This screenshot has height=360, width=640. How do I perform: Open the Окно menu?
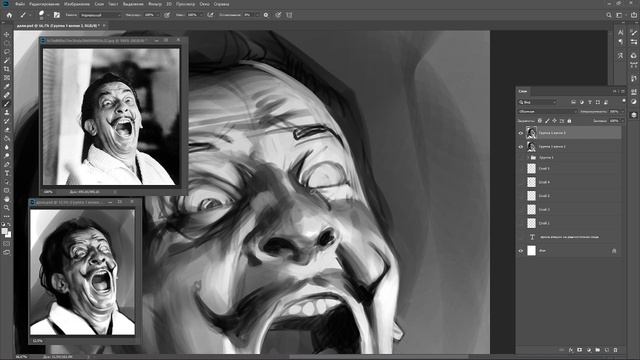204,4
